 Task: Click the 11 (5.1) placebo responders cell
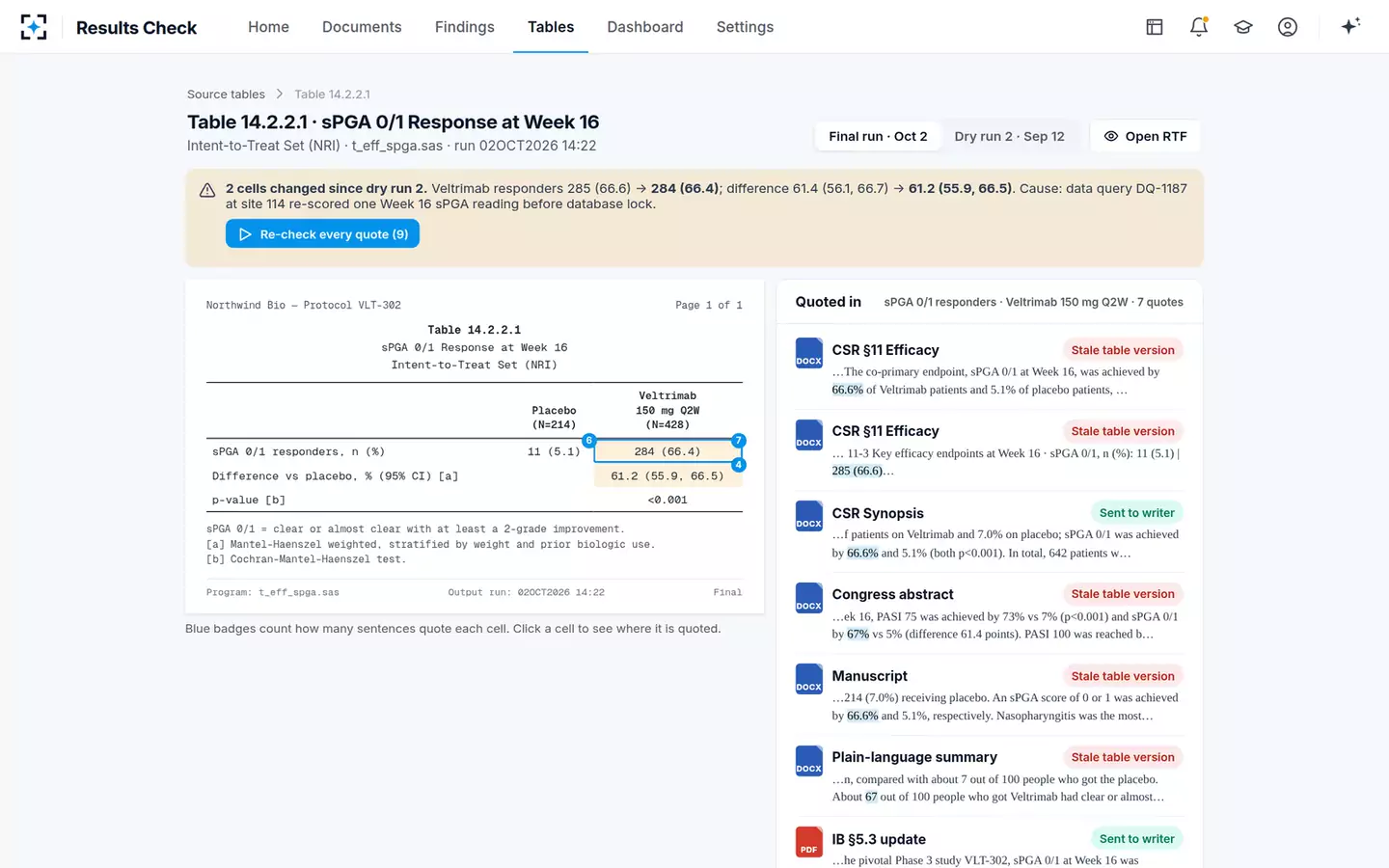(554, 451)
